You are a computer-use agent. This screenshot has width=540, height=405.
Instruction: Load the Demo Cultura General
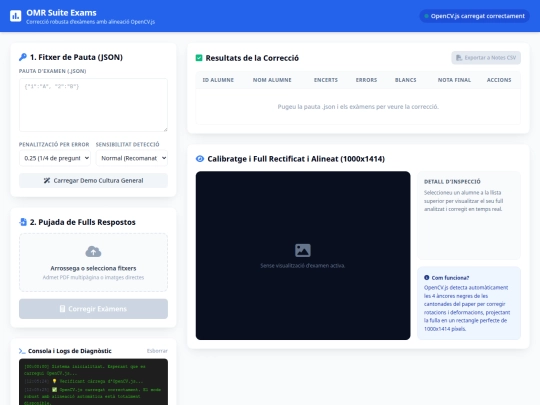tap(93, 180)
